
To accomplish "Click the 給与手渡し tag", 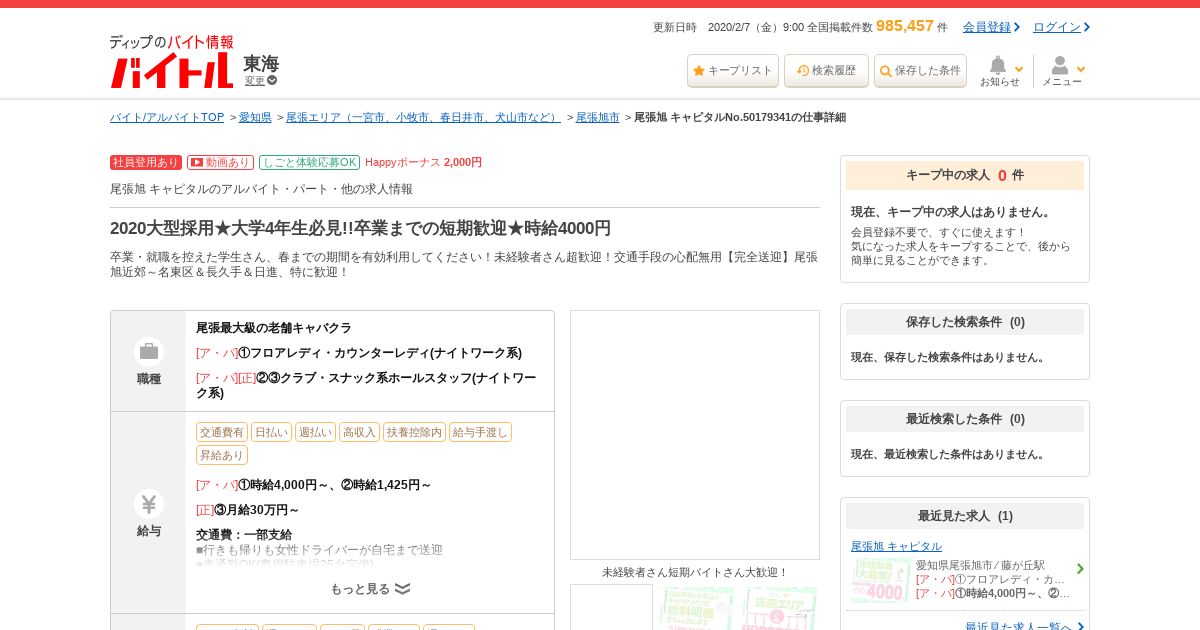I will click(x=480, y=432).
